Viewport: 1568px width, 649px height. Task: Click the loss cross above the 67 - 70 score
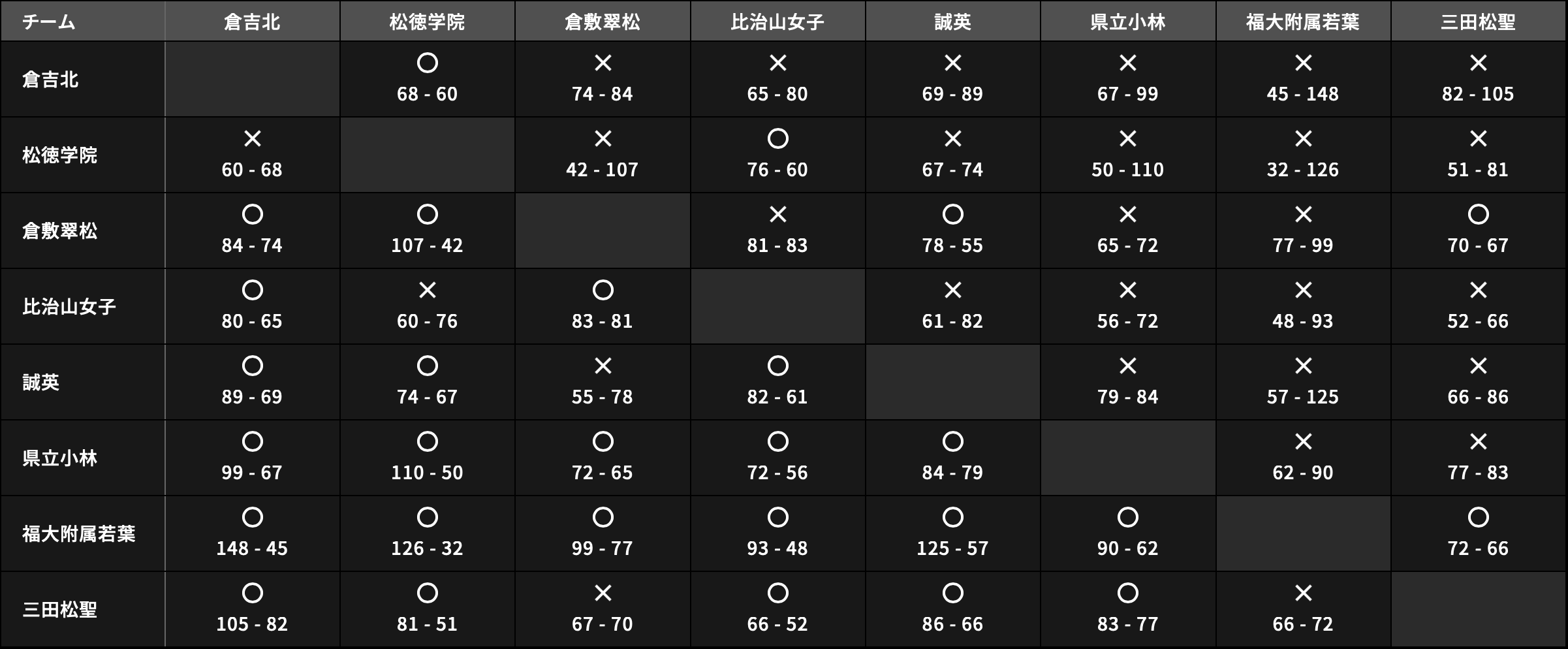(603, 594)
